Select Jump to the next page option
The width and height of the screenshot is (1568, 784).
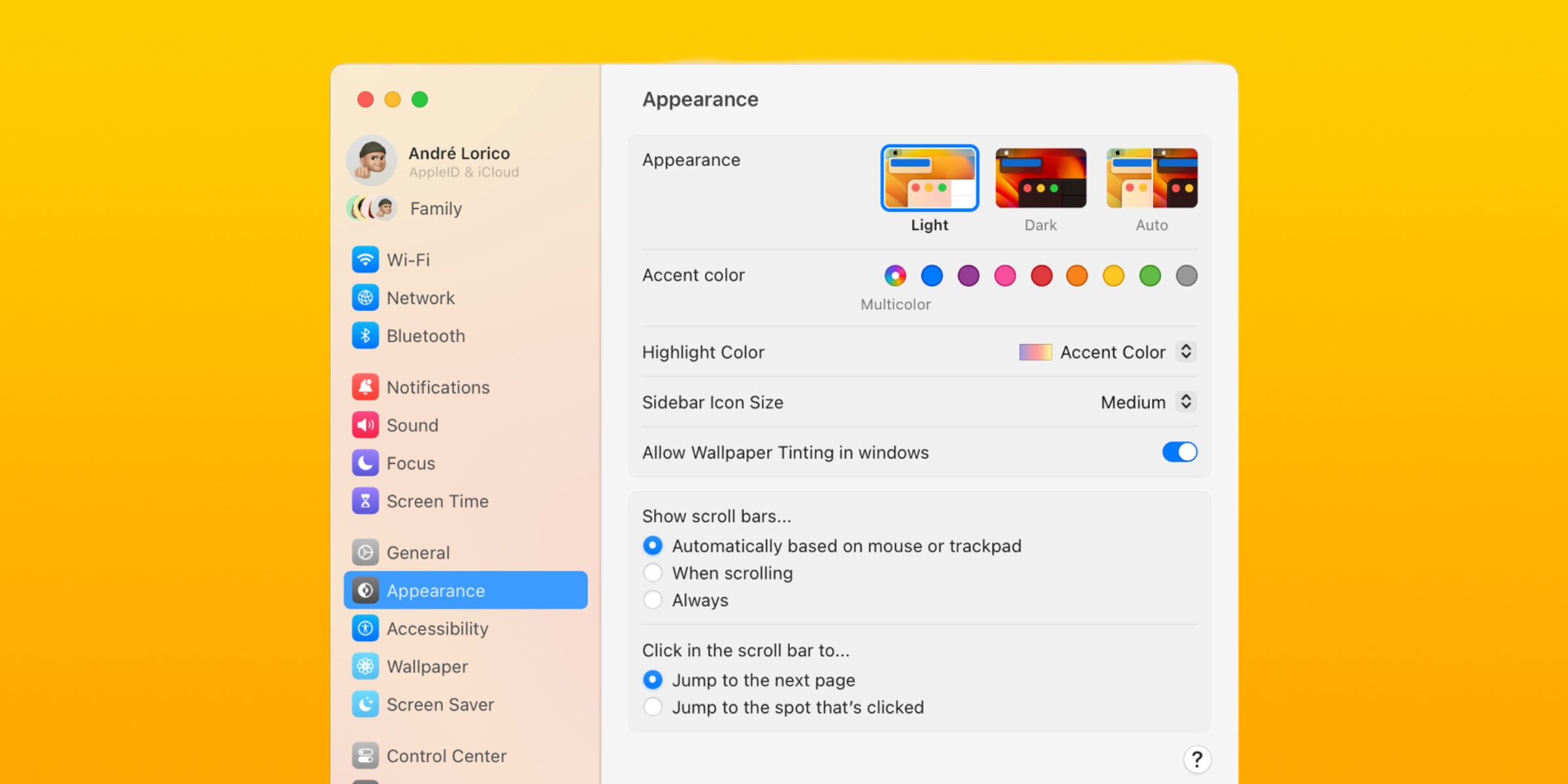coord(651,680)
